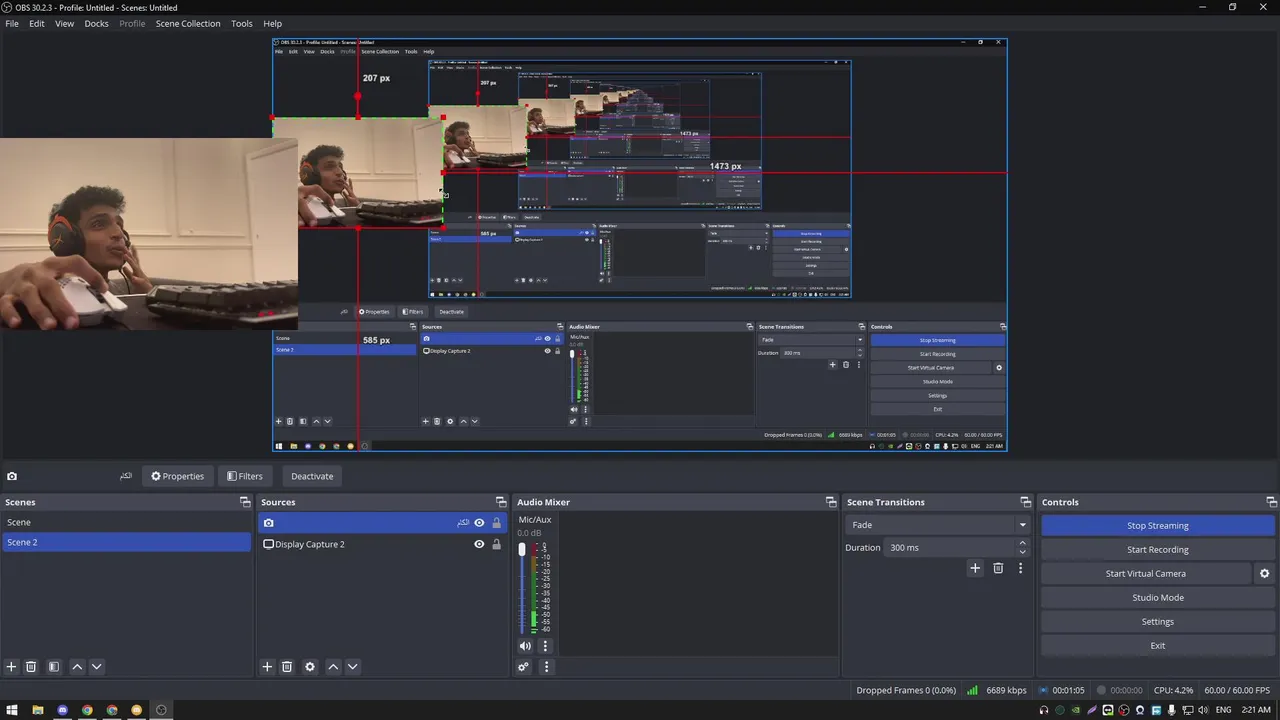Delete selected source using Sources trash icon
This screenshot has height=720, width=1280.
[x=287, y=667]
